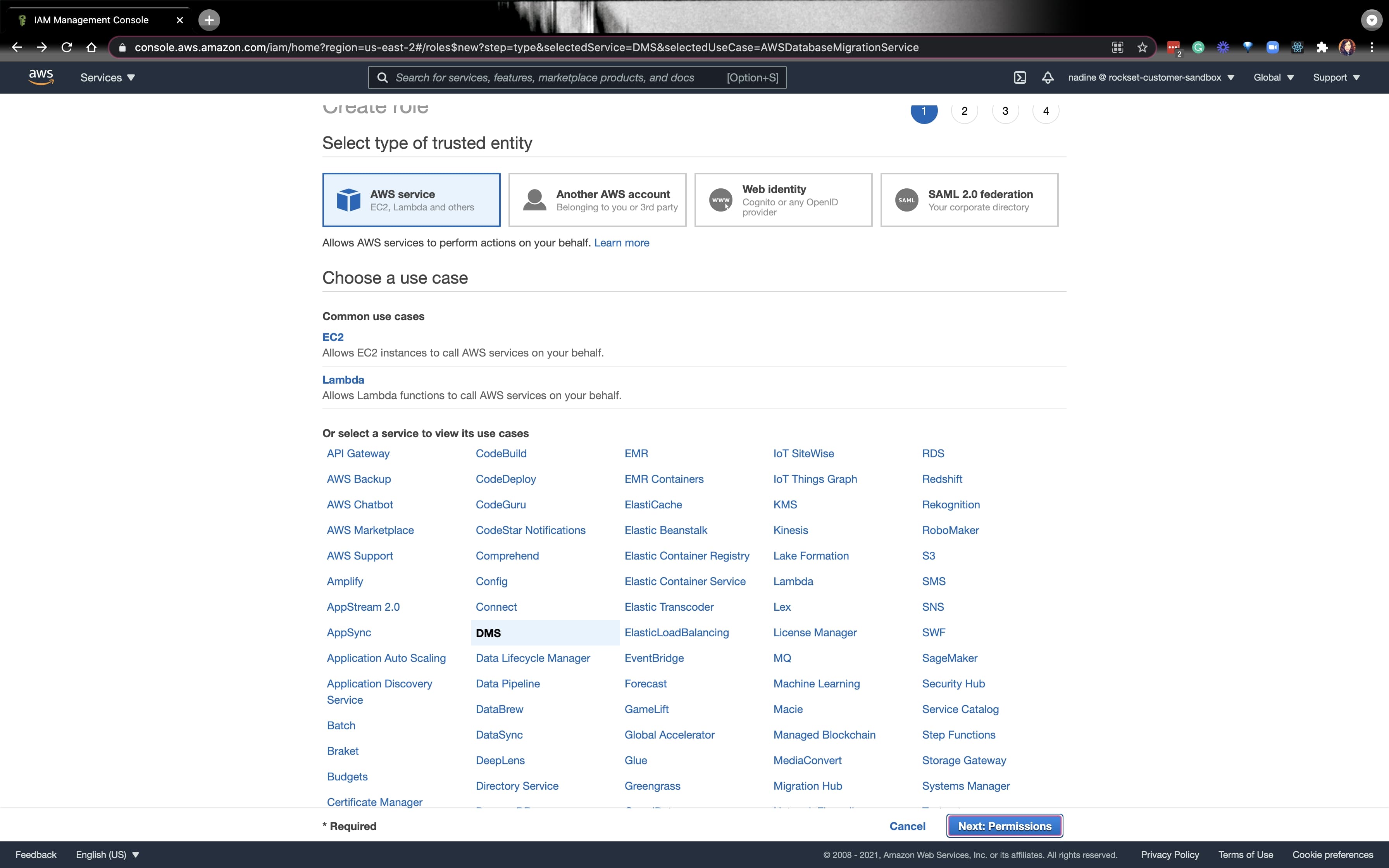Viewport: 1389px width, 868px height.
Task: Open the Services dropdown menu
Action: tap(106, 77)
